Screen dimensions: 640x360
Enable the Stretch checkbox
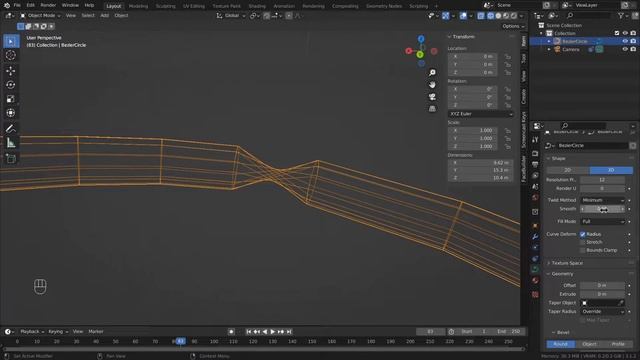coord(582,242)
